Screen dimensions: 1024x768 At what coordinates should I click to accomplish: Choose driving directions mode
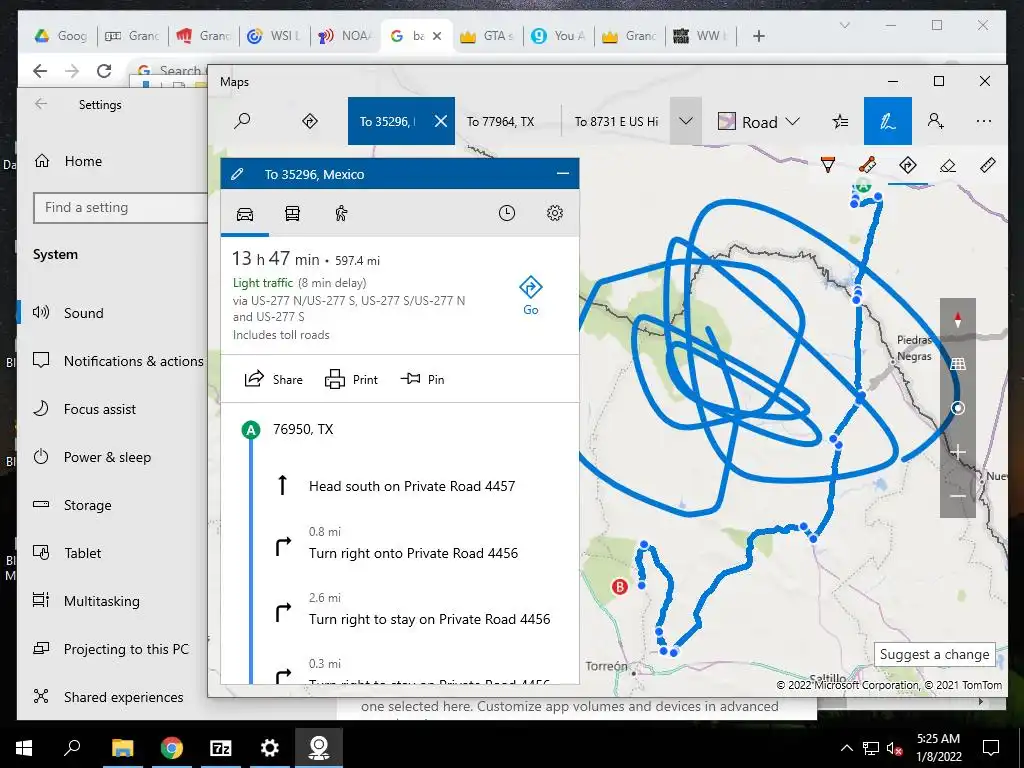[245, 214]
